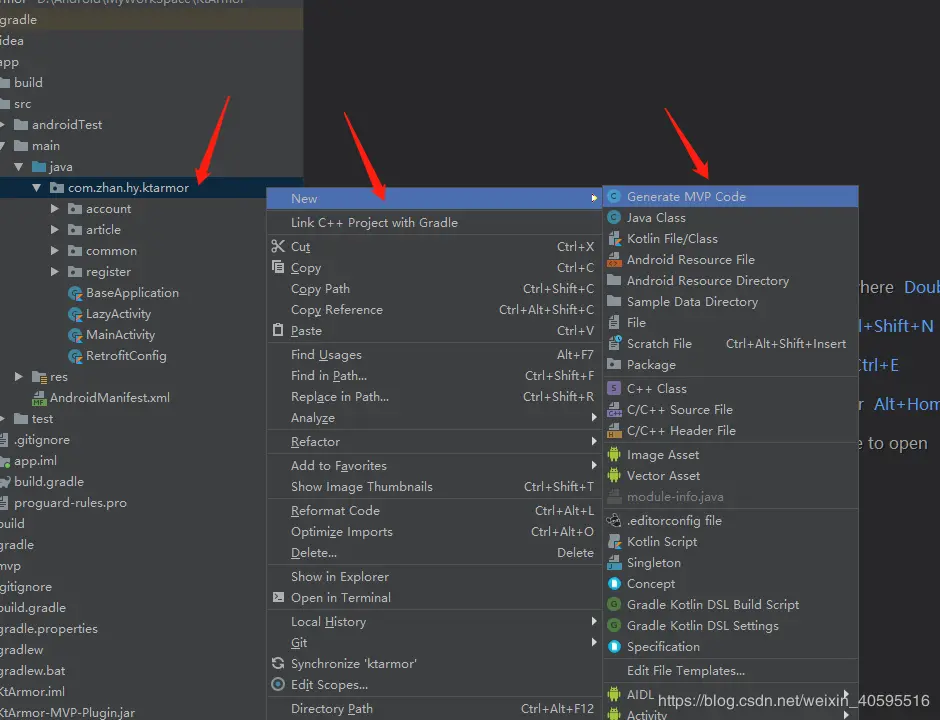Viewport: 940px width, 720px height.
Task: Collapse the java source folder
Action: pyautogui.click(x=19, y=167)
